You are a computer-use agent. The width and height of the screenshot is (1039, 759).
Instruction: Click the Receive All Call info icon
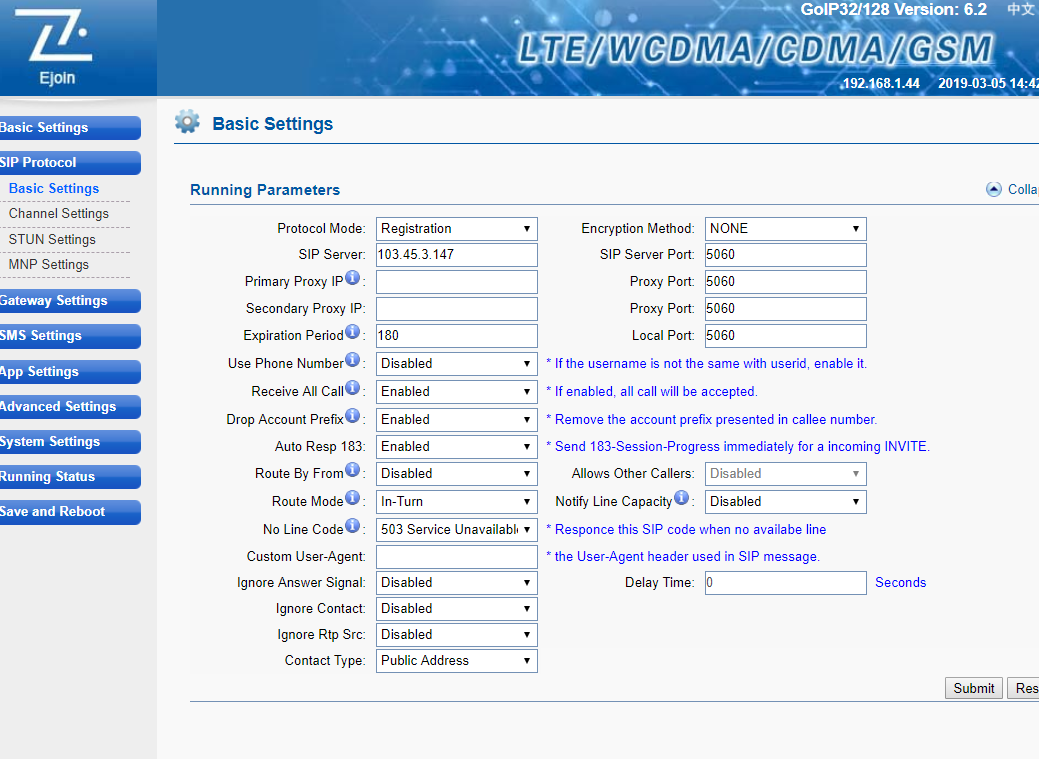coord(353,389)
